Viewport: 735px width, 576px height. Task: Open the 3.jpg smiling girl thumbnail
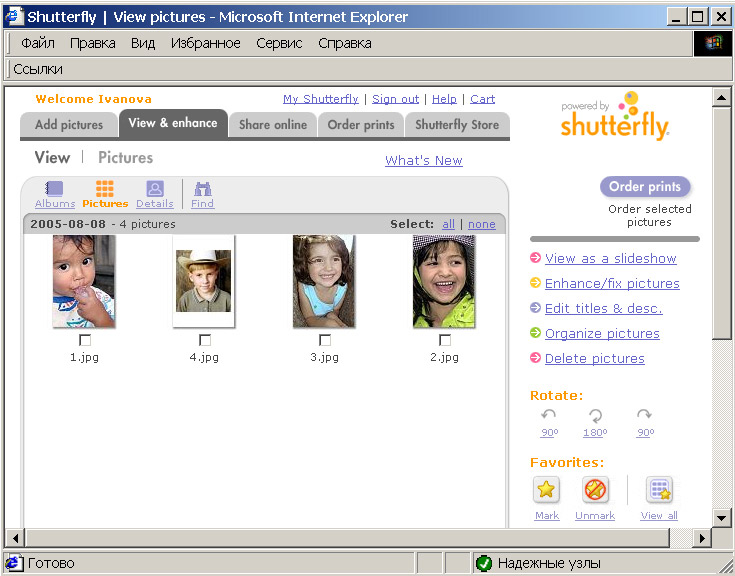click(323, 281)
